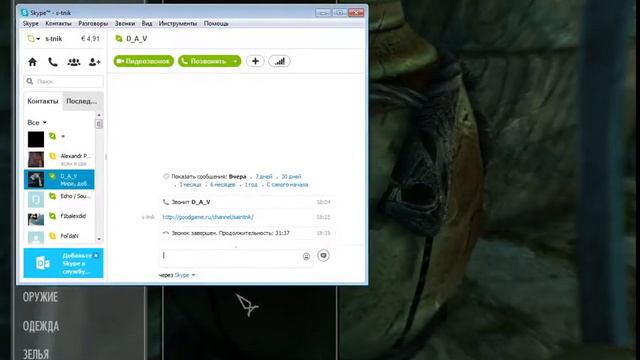
Task: Open the Вид menu
Action: click(x=147, y=24)
